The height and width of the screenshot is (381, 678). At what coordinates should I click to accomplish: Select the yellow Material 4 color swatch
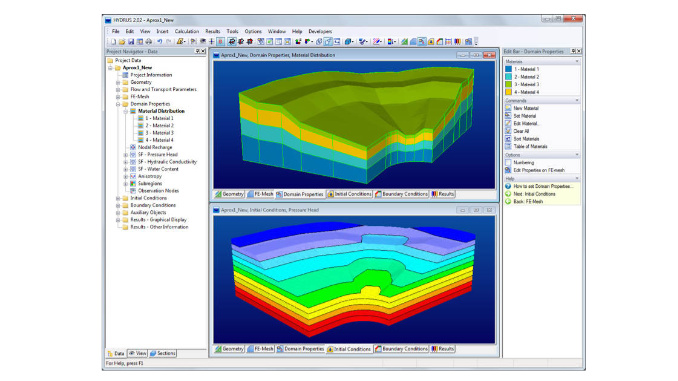coord(508,92)
